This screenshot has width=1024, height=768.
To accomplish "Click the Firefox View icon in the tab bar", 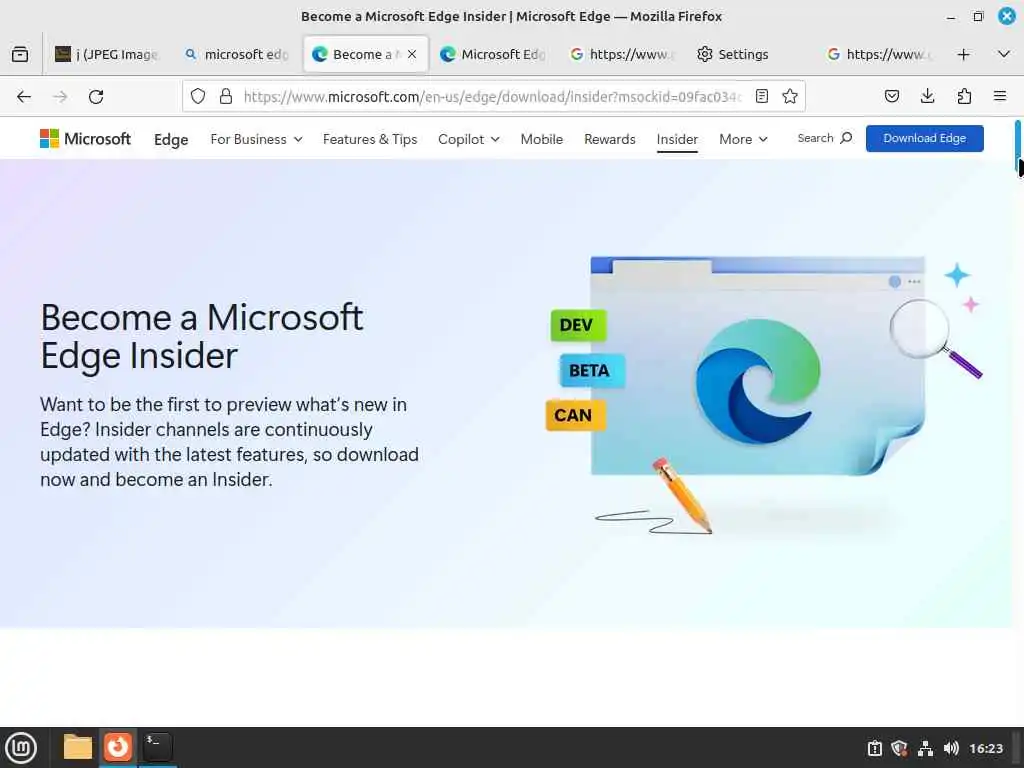I will 20,54.
